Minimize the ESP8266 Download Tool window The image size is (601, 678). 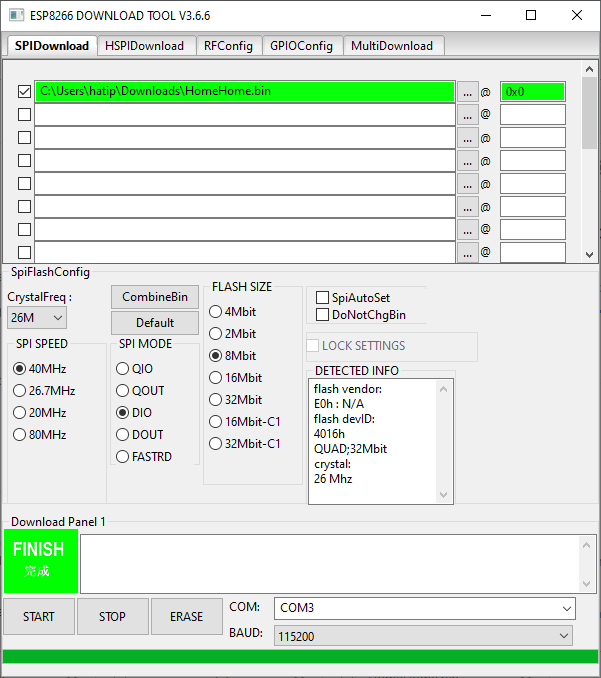click(486, 16)
